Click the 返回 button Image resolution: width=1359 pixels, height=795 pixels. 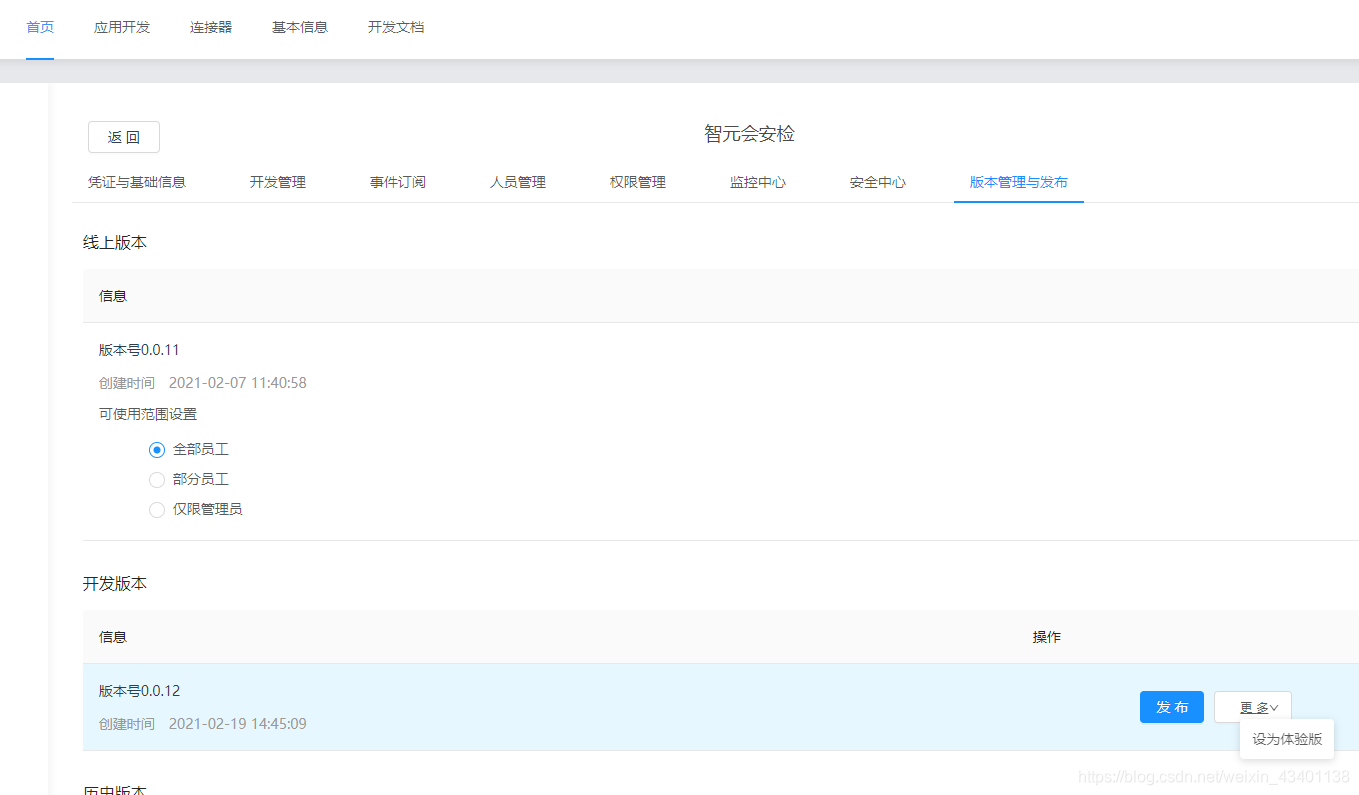pos(124,137)
